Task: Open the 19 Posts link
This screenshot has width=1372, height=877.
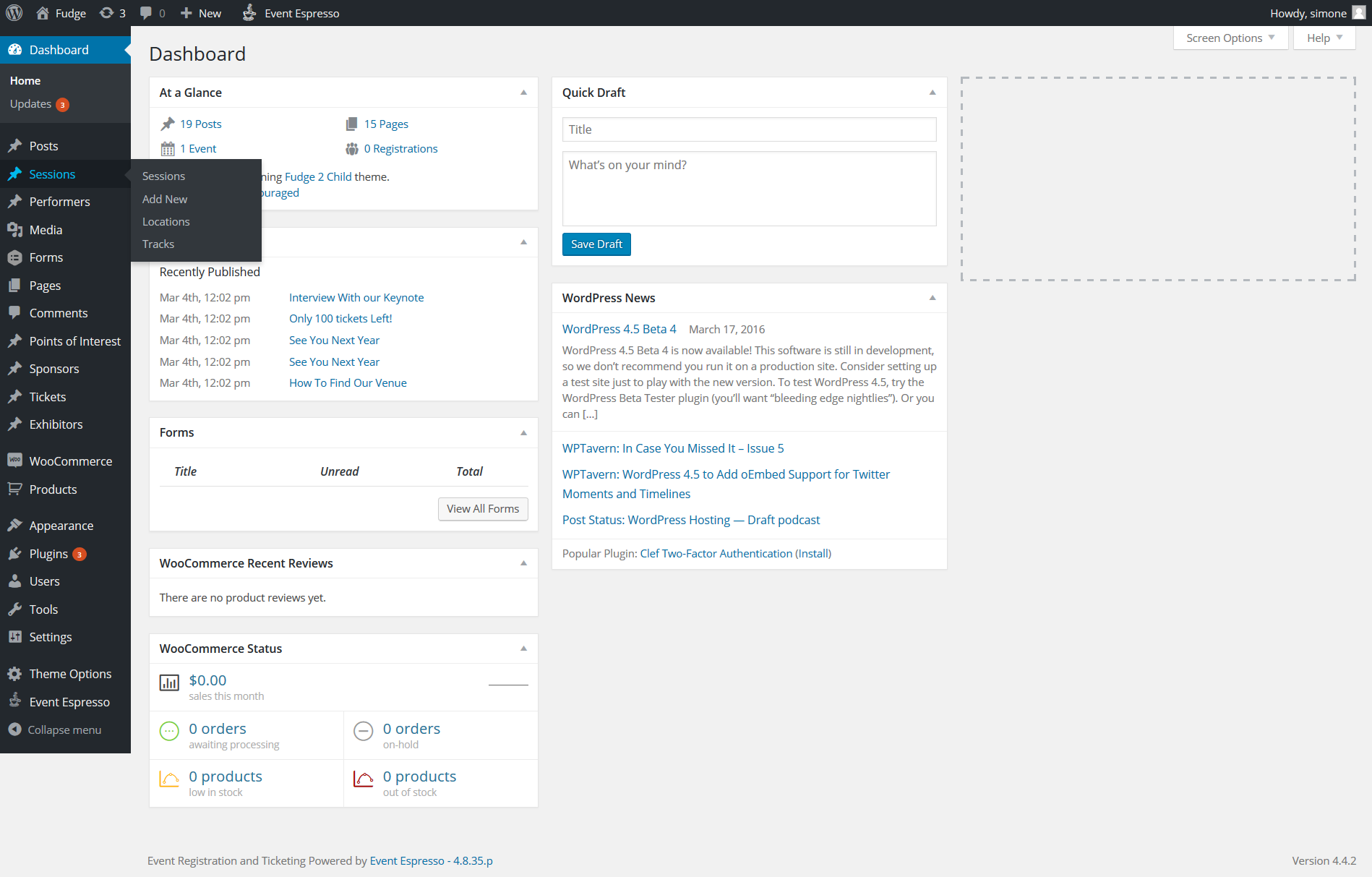Action: (x=200, y=124)
